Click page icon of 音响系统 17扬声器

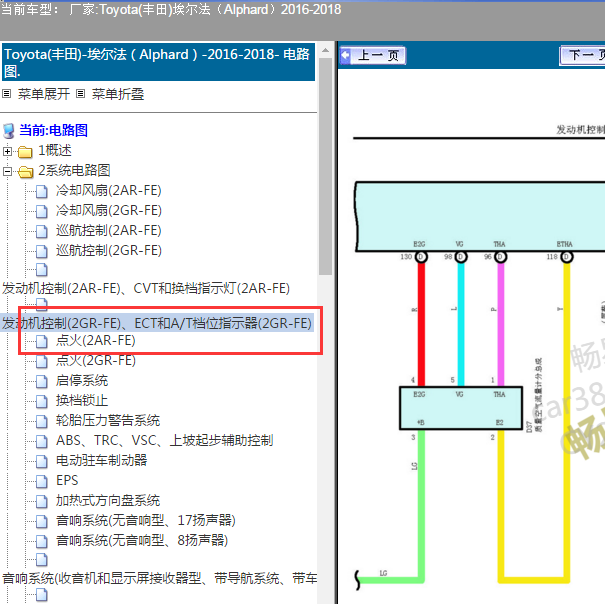42,522
